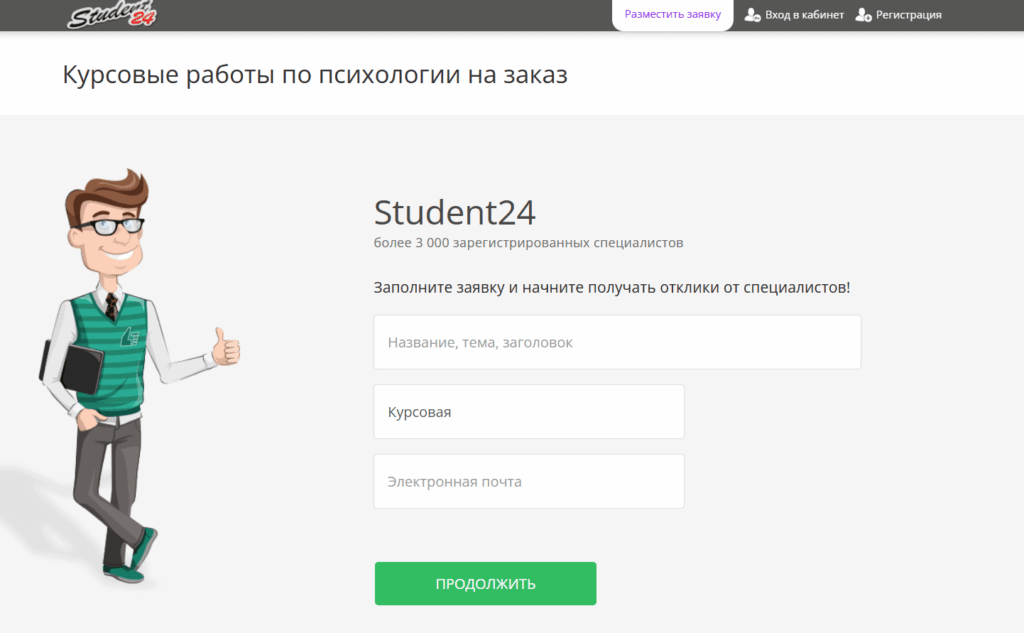The width and height of the screenshot is (1024, 633).
Task: Focus the Название, тема, заголовок field
Action: tap(617, 342)
